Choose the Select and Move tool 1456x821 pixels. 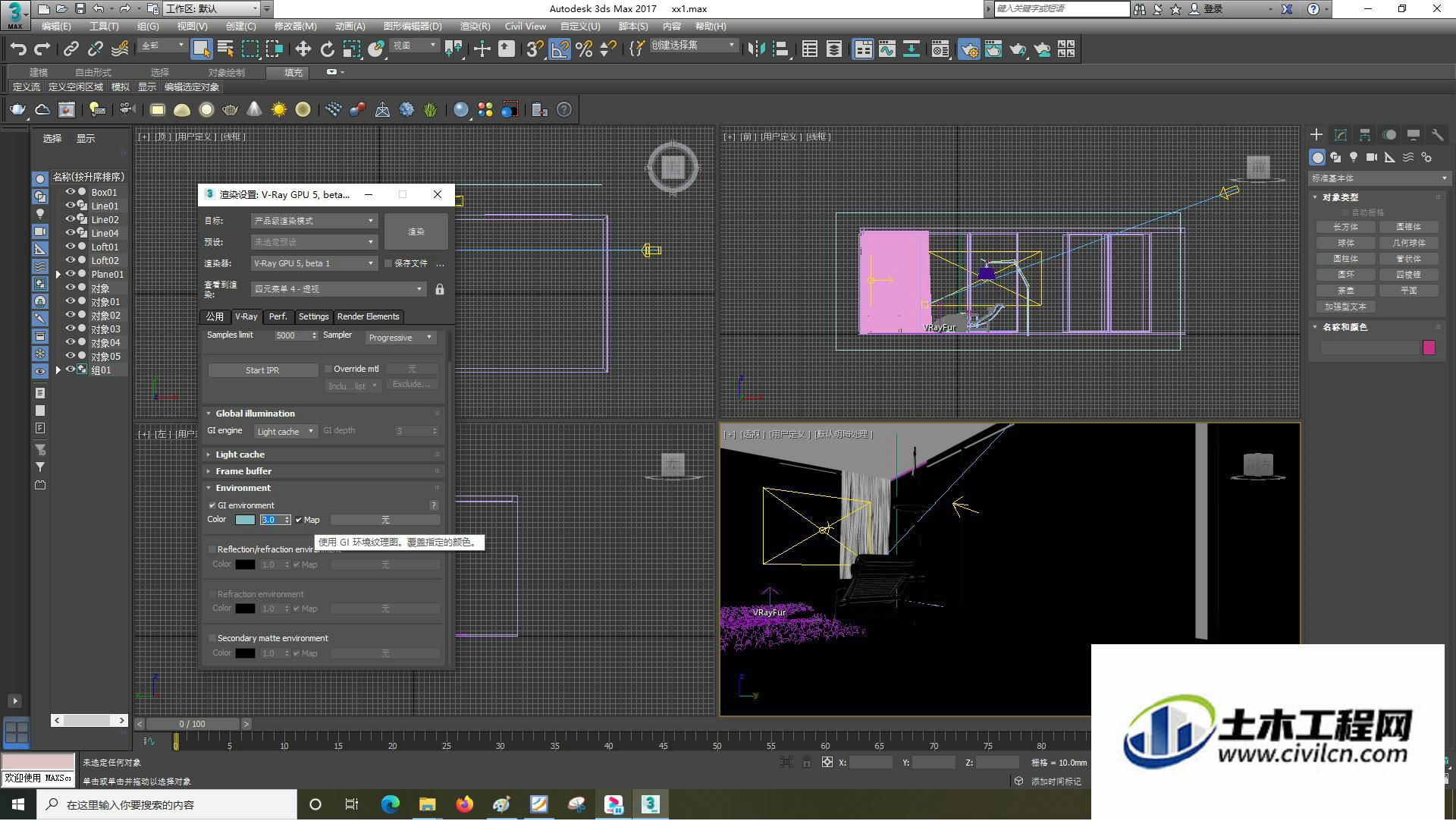pos(303,49)
